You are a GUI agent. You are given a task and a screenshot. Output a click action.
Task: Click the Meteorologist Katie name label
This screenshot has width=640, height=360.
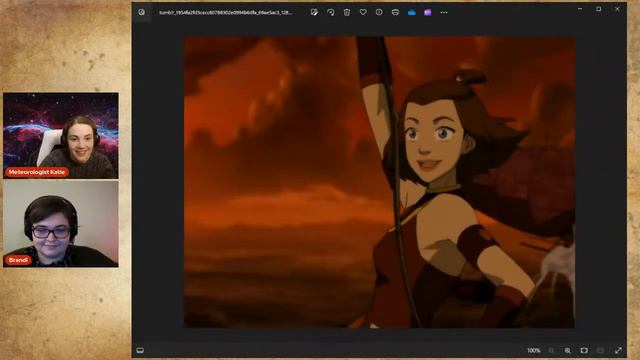click(x=37, y=172)
